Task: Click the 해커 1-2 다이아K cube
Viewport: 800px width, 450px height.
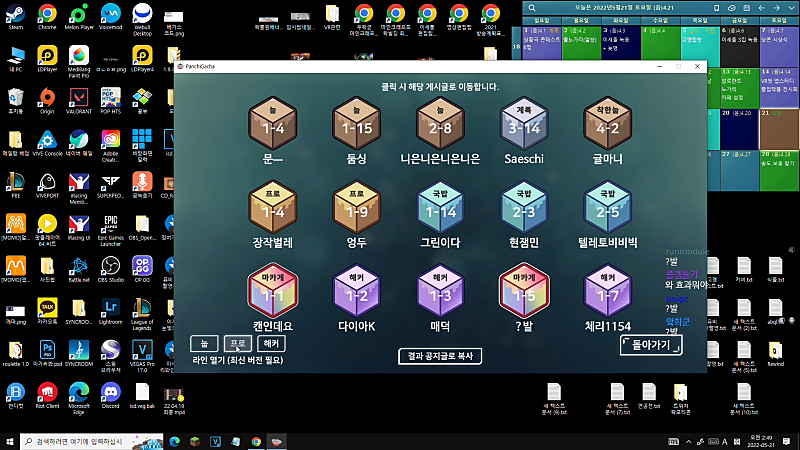Action: click(x=356, y=291)
